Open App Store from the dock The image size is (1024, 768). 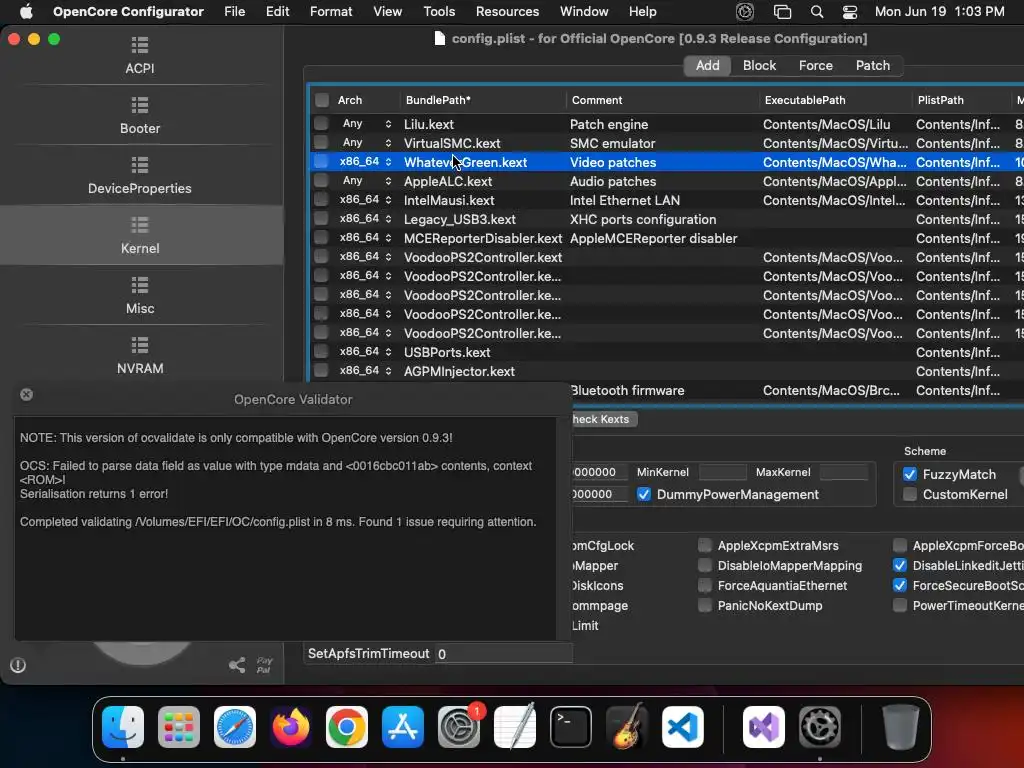pyautogui.click(x=403, y=727)
